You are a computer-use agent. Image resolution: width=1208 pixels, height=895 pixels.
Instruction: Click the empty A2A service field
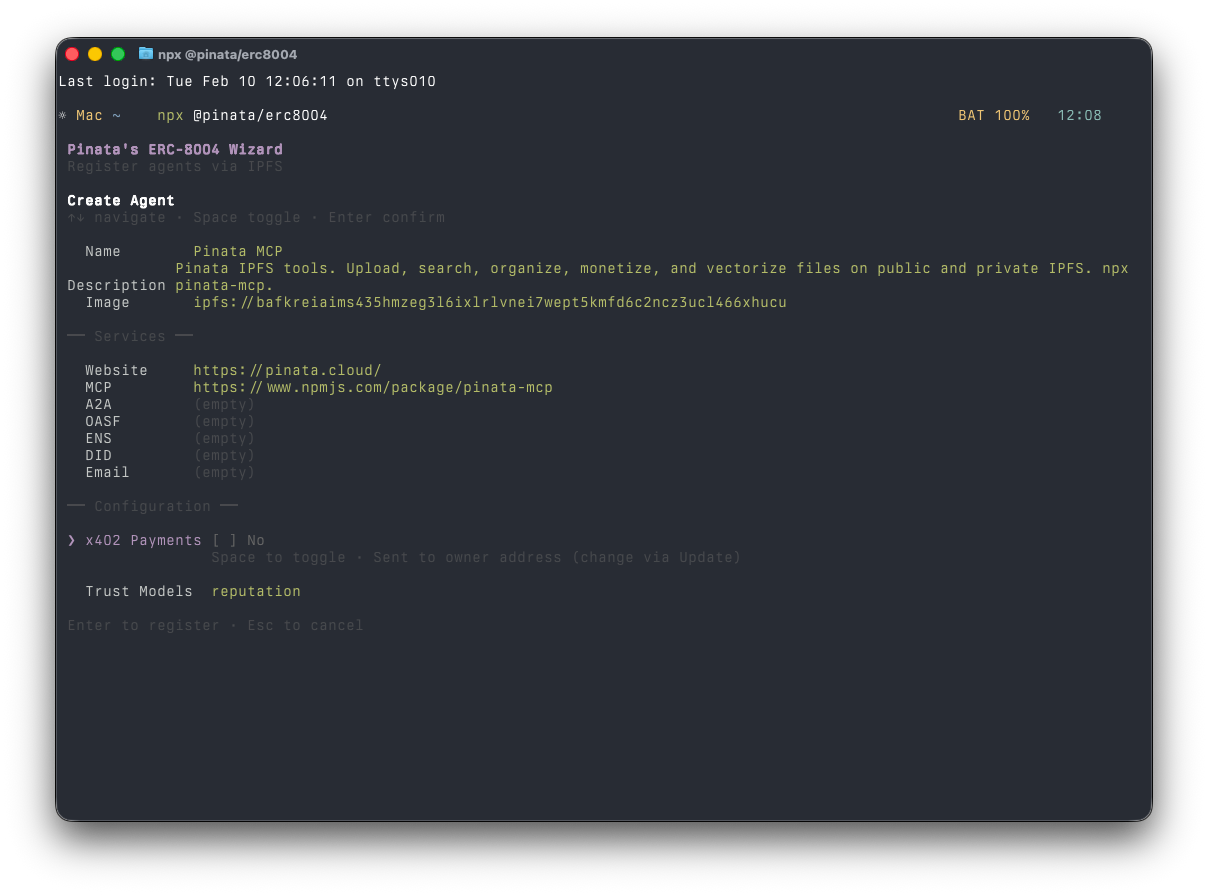(225, 404)
